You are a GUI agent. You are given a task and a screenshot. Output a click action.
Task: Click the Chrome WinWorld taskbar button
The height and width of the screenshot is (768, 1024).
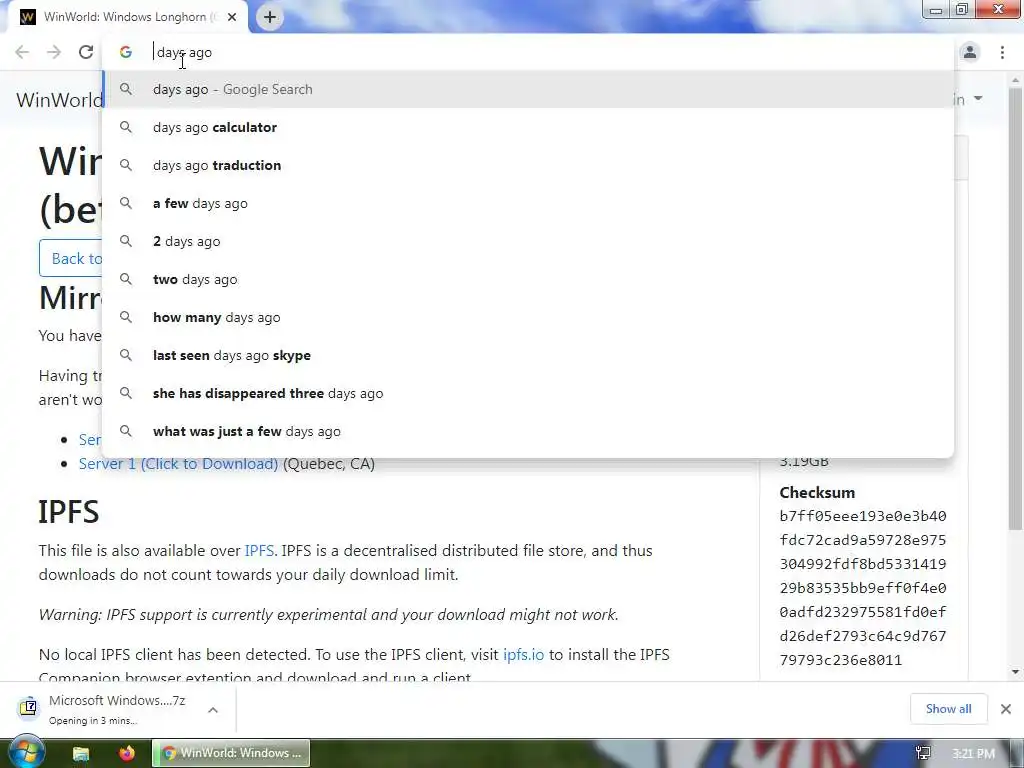[231, 753]
